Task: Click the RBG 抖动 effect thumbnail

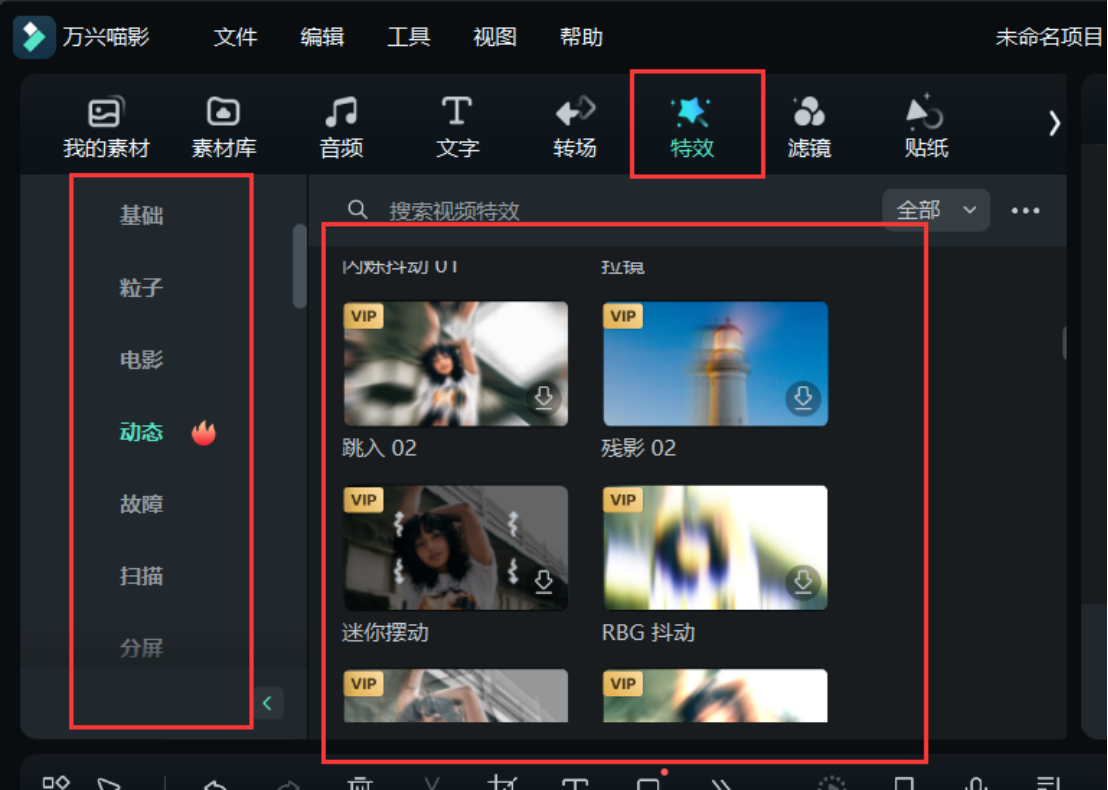Action: coord(715,547)
